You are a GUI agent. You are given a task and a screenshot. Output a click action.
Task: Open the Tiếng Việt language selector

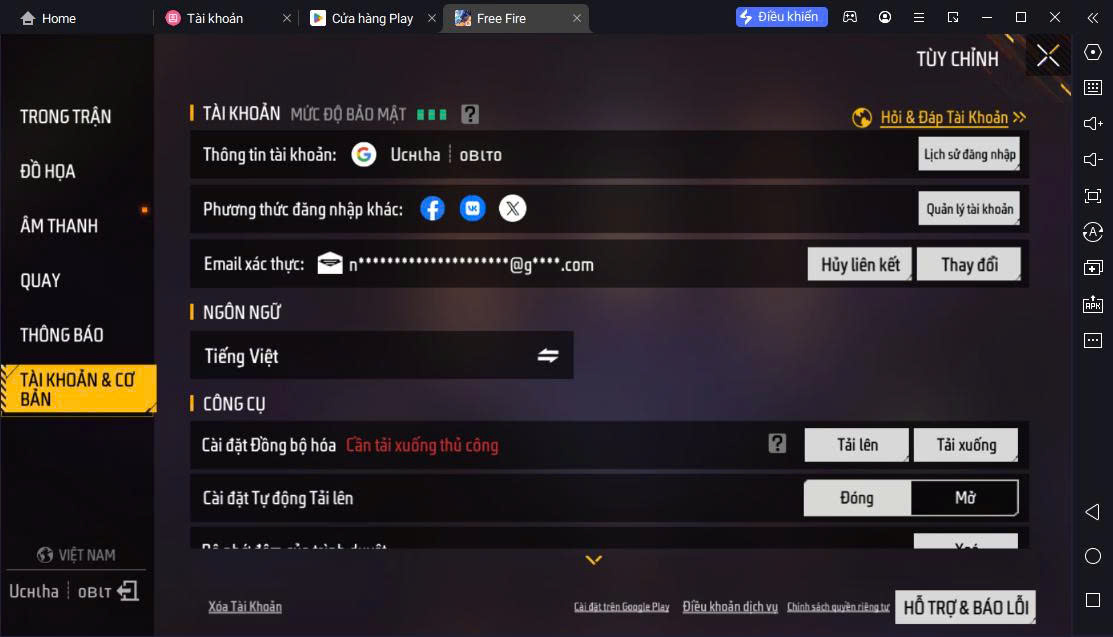(x=382, y=355)
